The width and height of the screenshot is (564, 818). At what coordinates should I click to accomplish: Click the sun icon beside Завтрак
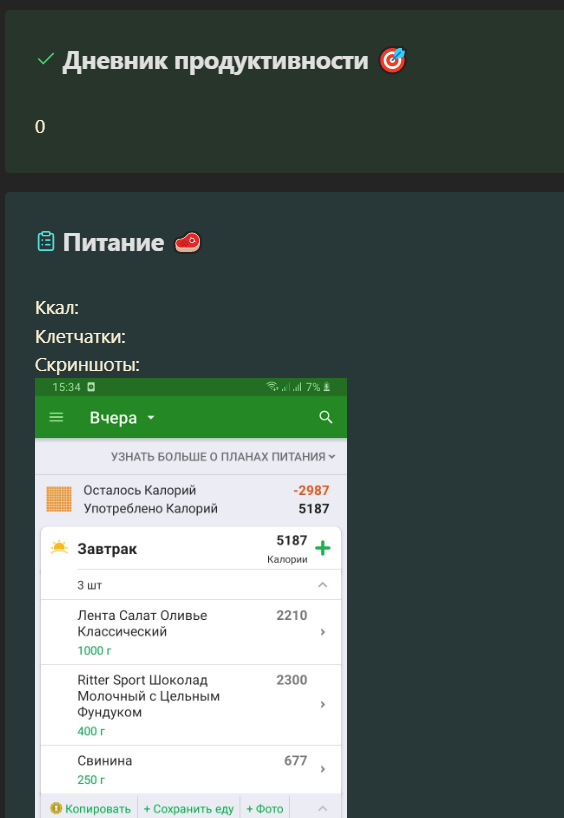pos(59,548)
